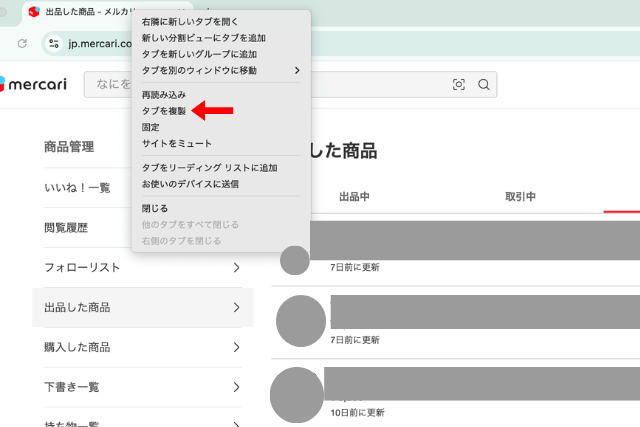Select サイトをミュート menu entry
The image size is (640, 427).
coord(177,144)
